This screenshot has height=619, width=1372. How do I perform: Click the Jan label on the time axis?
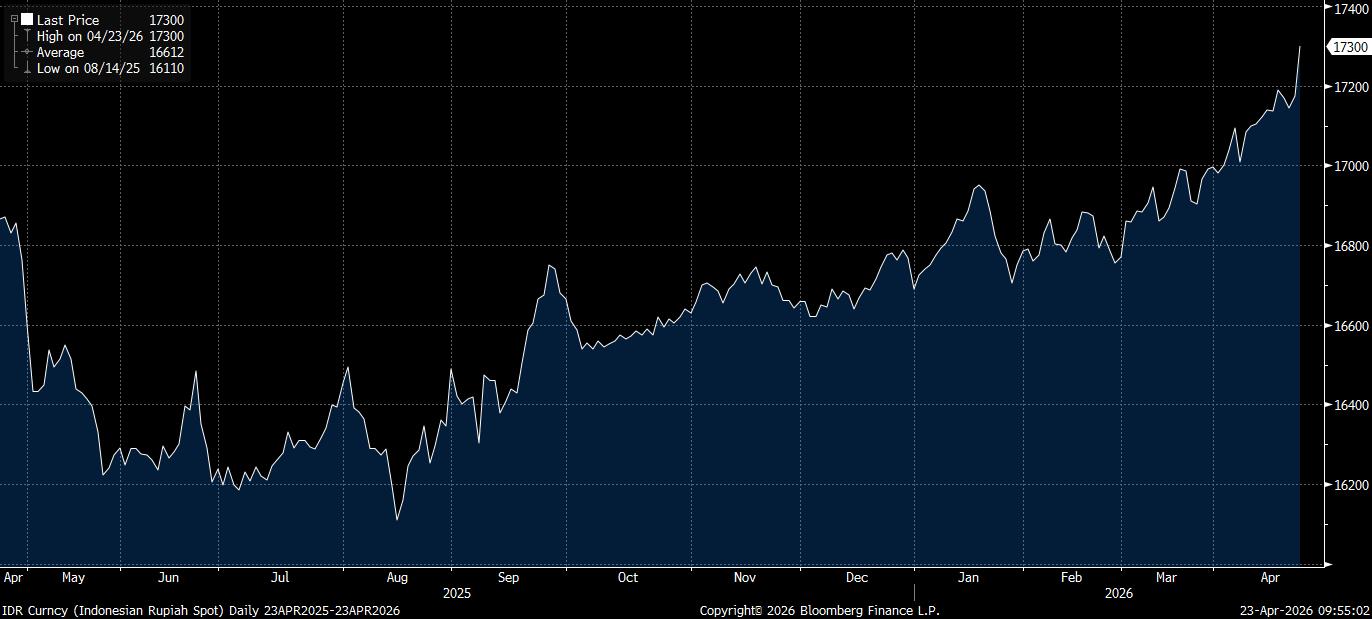pyautogui.click(x=969, y=578)
